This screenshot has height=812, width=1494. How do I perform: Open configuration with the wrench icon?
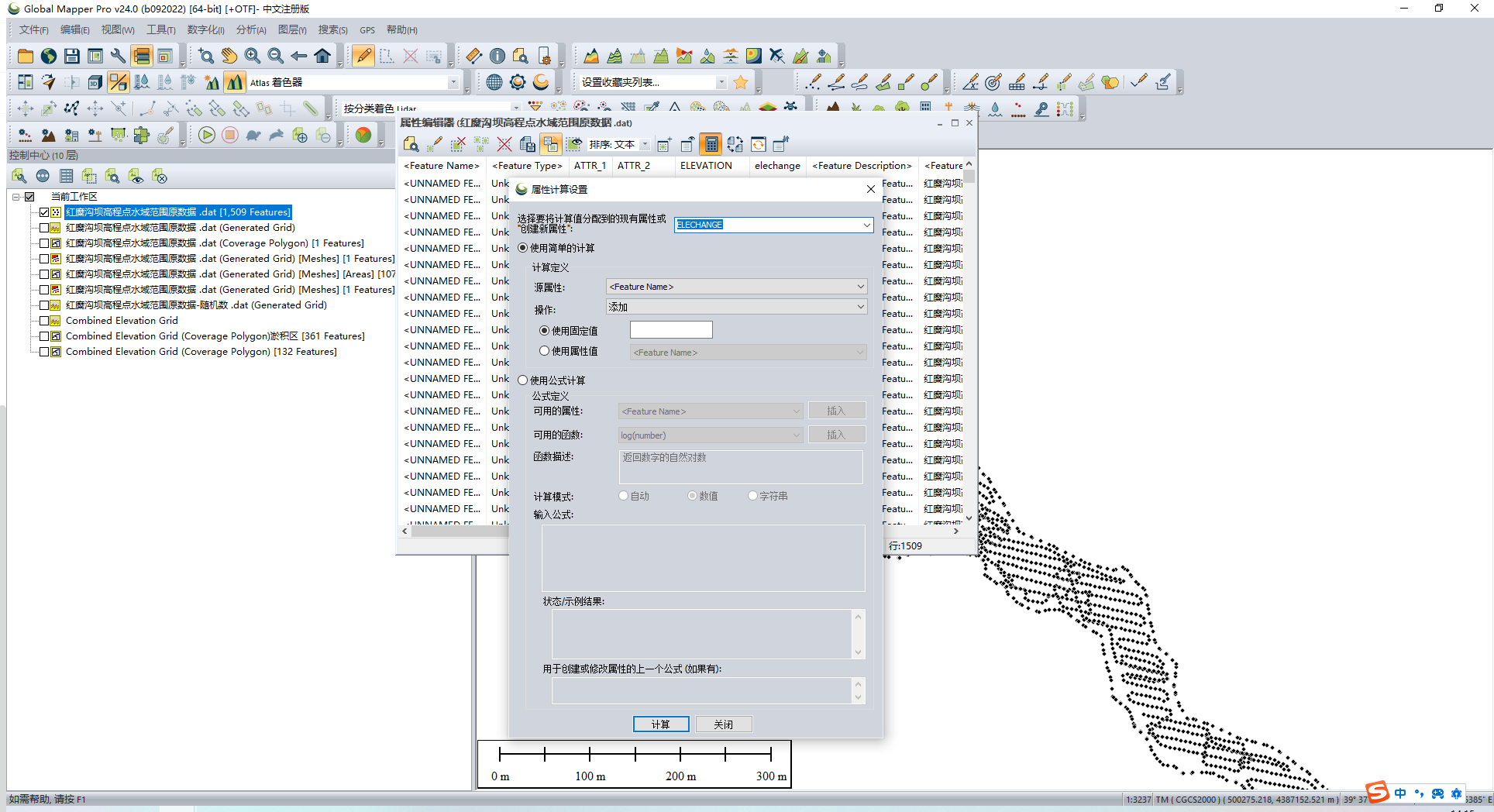[x=119, y=56]
